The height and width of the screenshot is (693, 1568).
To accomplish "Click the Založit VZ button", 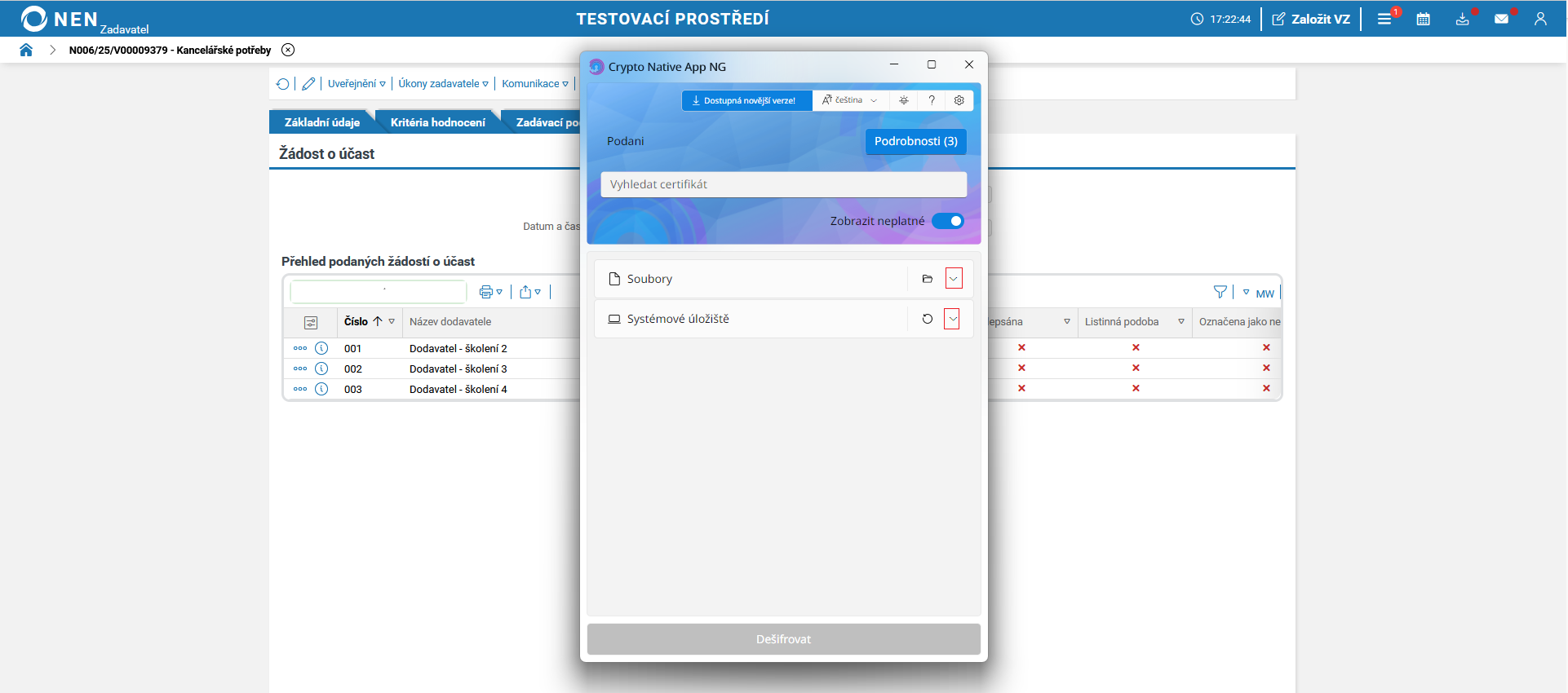I will [1311, 19].
